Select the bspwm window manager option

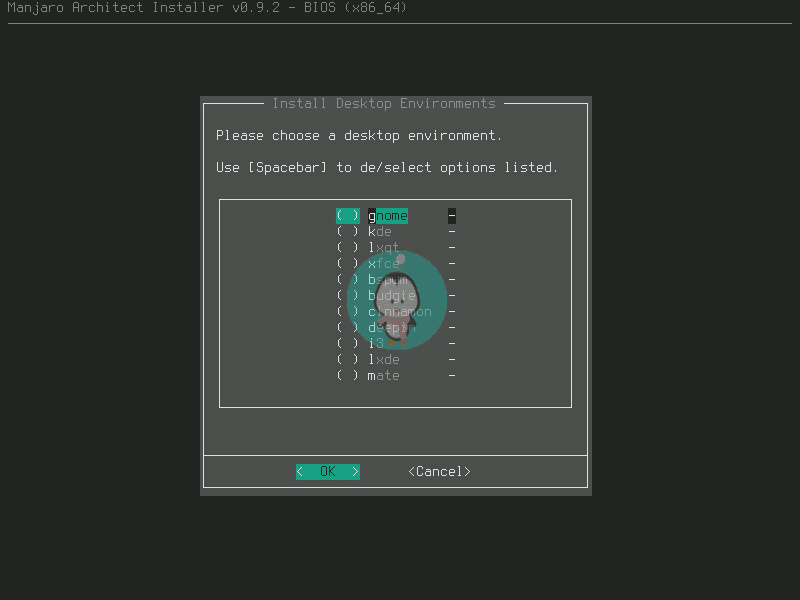[x=349, y=279]
